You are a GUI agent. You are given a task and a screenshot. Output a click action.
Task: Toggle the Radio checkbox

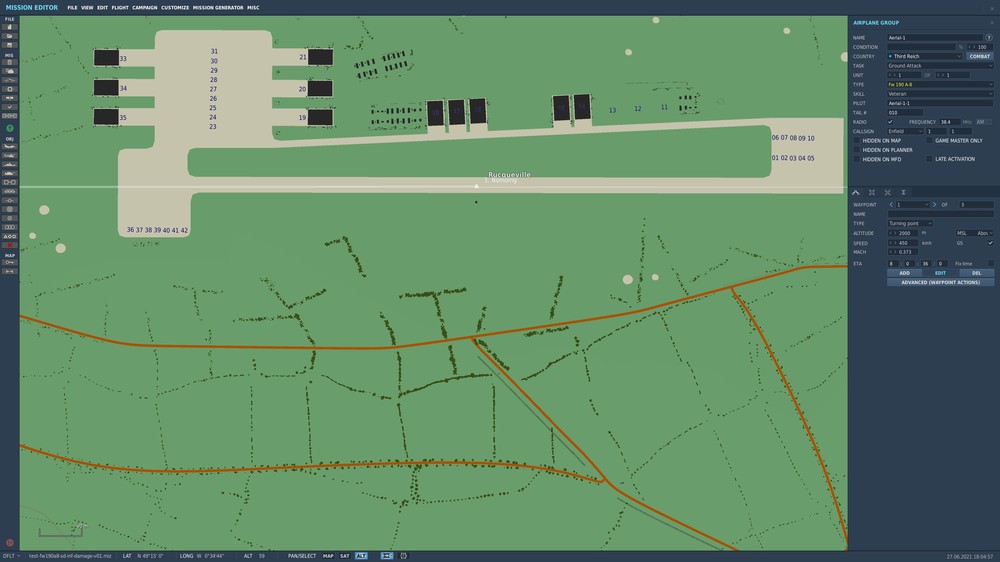pyautogui.click(x=890, y=122)
